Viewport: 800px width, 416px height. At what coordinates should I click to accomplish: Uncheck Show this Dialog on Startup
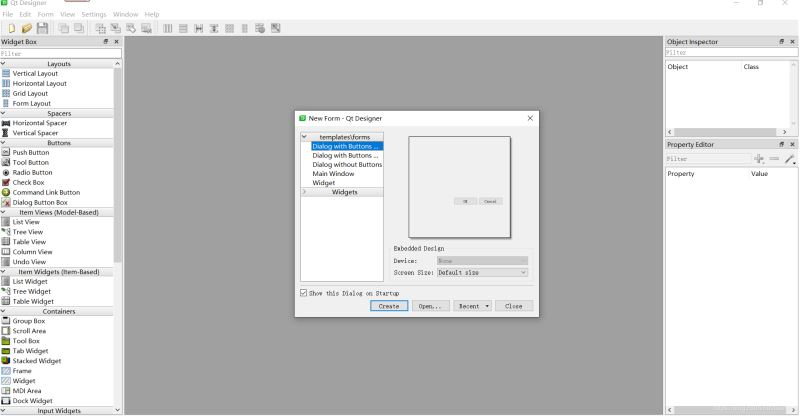tap(305, 293)
